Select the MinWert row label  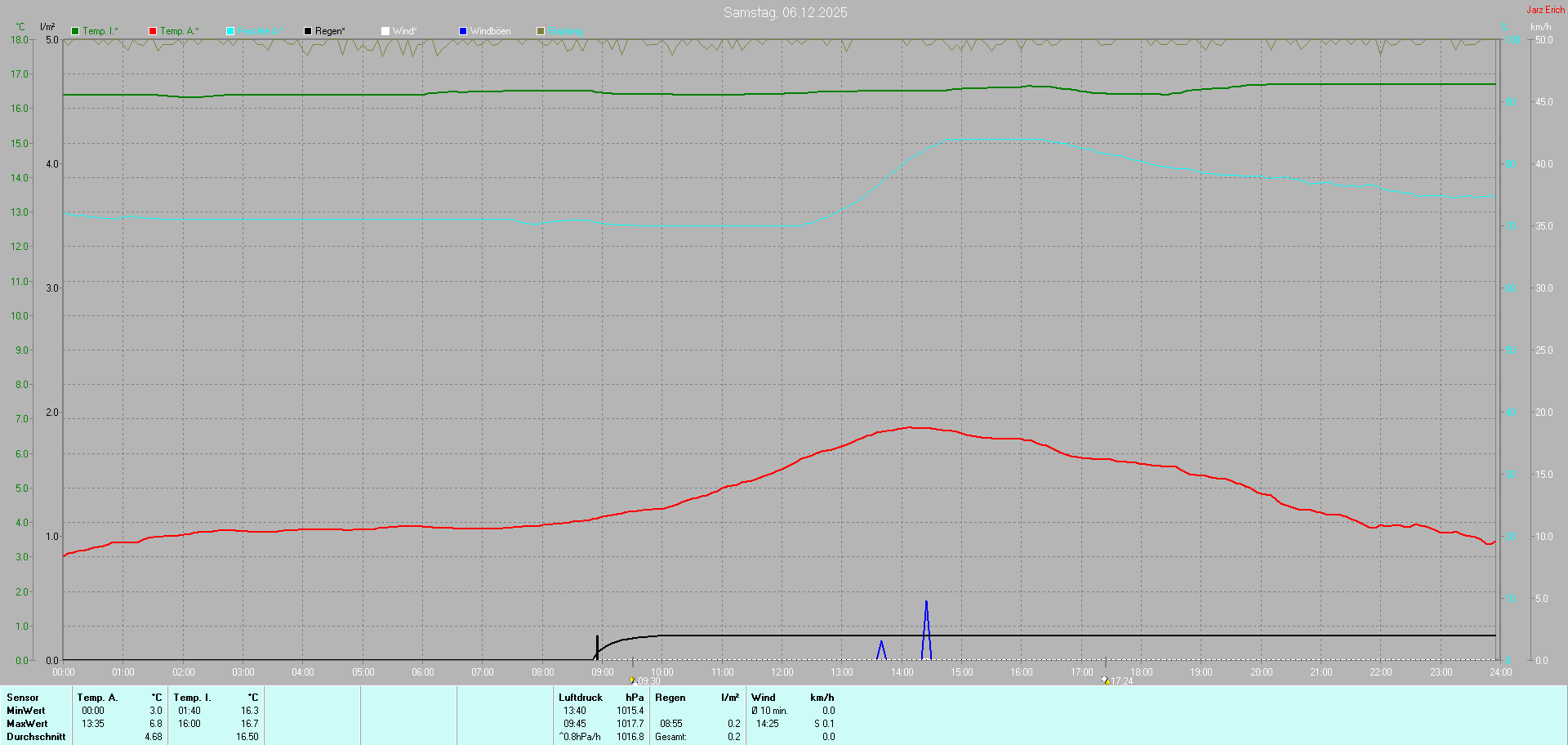(x=26, y=711)
